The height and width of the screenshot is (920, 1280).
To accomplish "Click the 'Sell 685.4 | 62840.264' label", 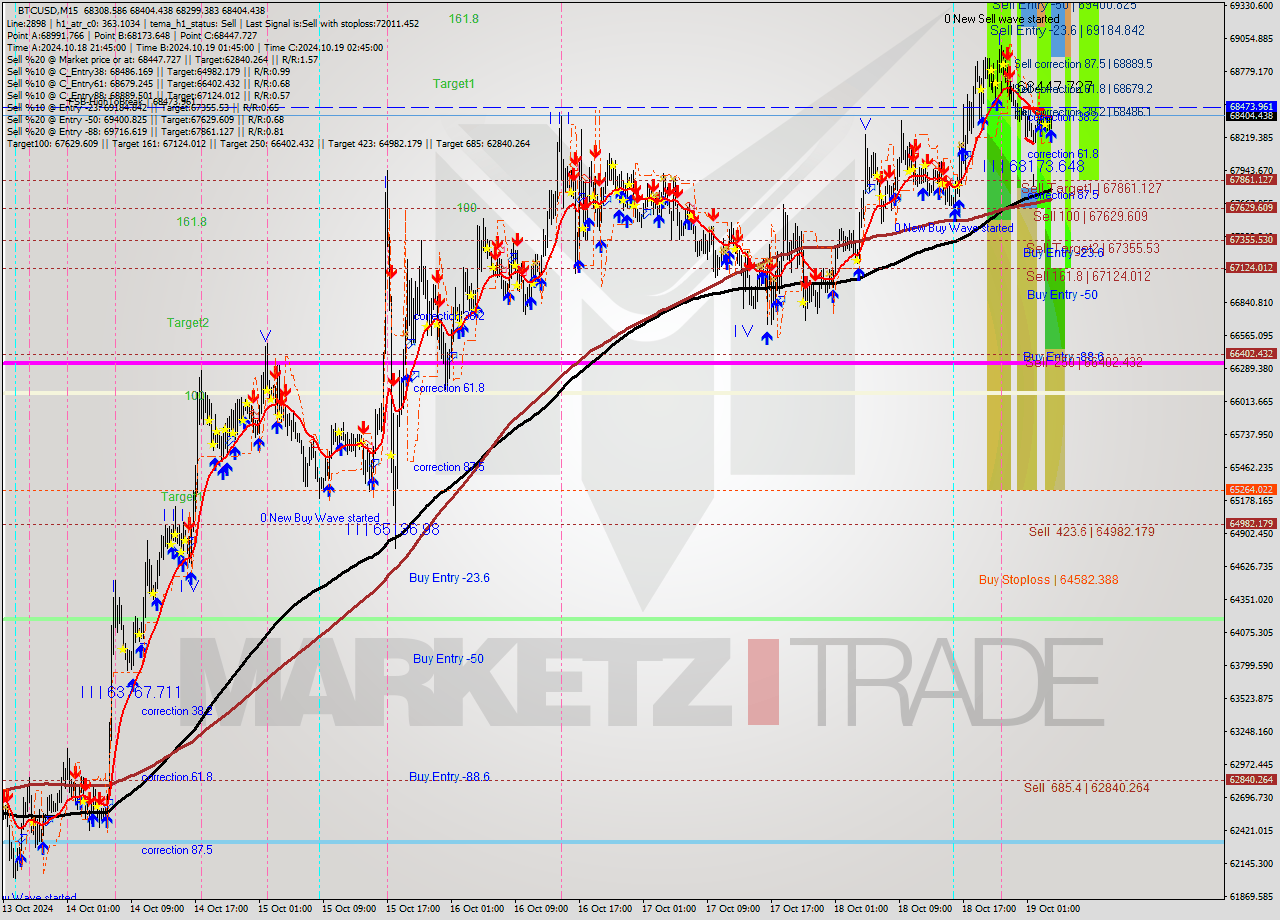I will 1086,788.
